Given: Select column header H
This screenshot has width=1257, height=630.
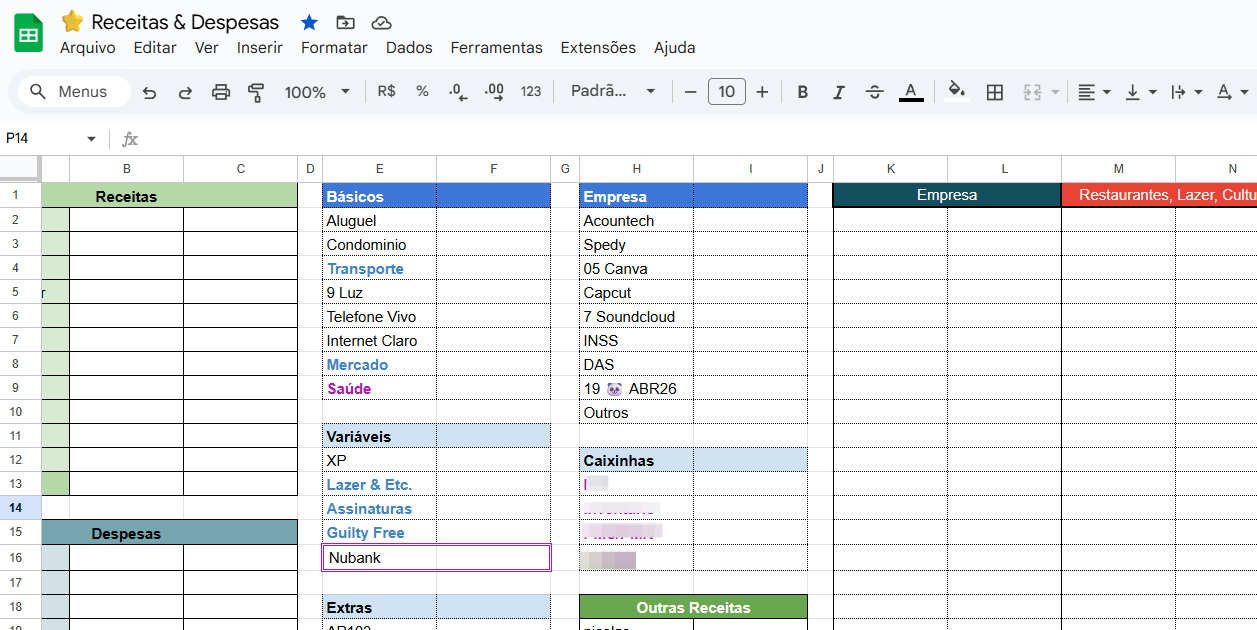Looking at the screenshot, I should [x=636, y=169].
